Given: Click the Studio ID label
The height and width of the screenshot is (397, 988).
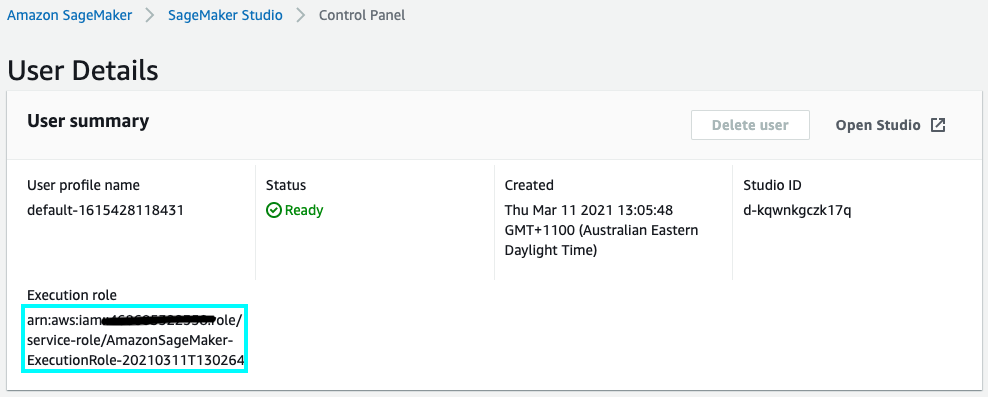Looking at the screenshot, I should (x=772, y=185).
